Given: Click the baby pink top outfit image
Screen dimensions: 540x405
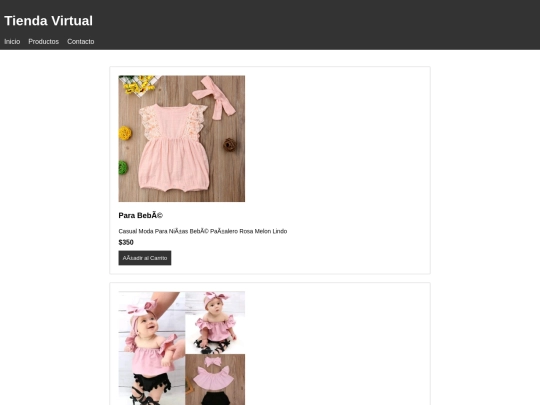Looking at the screenshot, I should point(181,348).
